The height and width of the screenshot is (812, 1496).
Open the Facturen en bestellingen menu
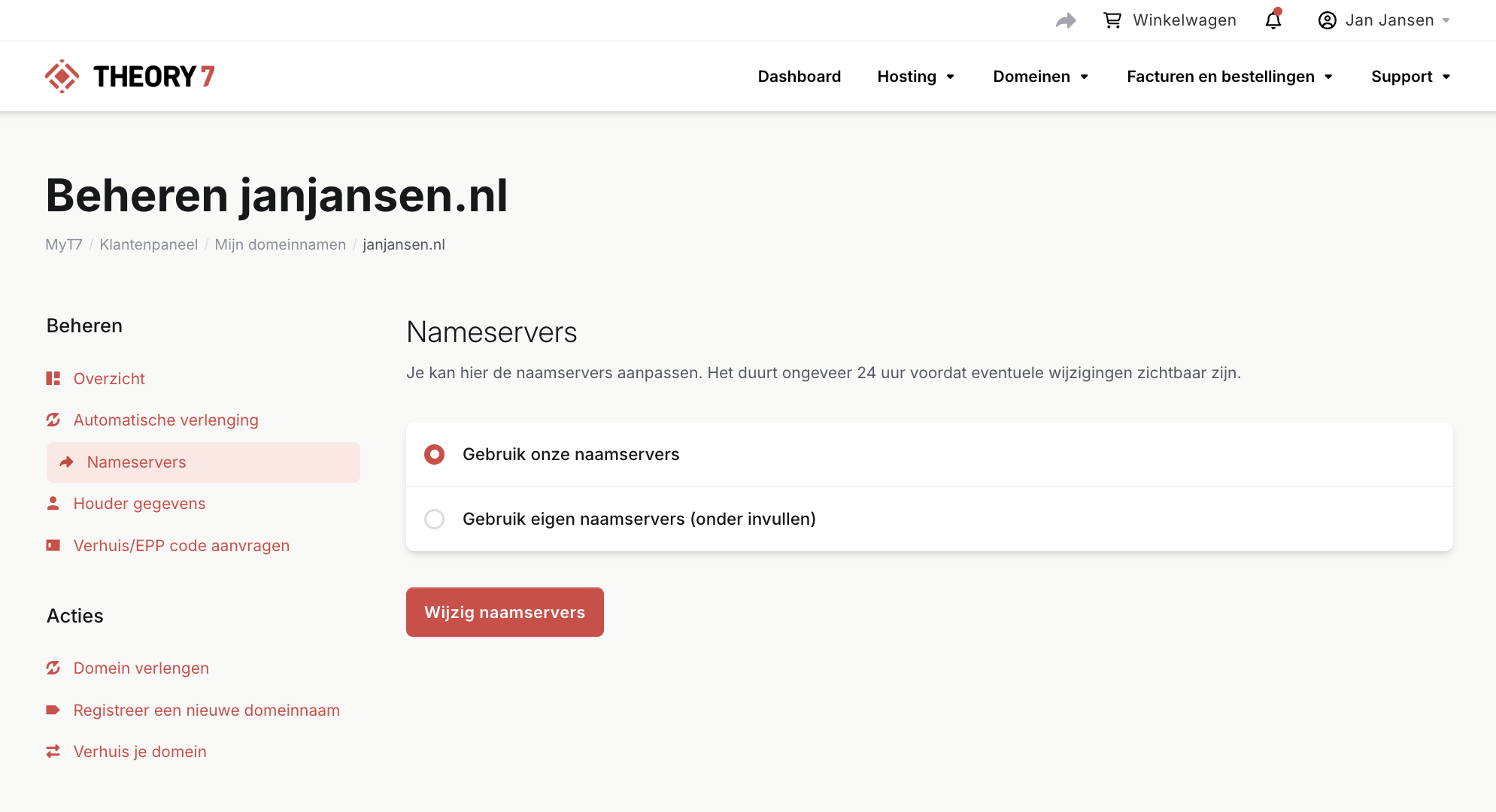pyautogui.click(x=1229, y=77)
